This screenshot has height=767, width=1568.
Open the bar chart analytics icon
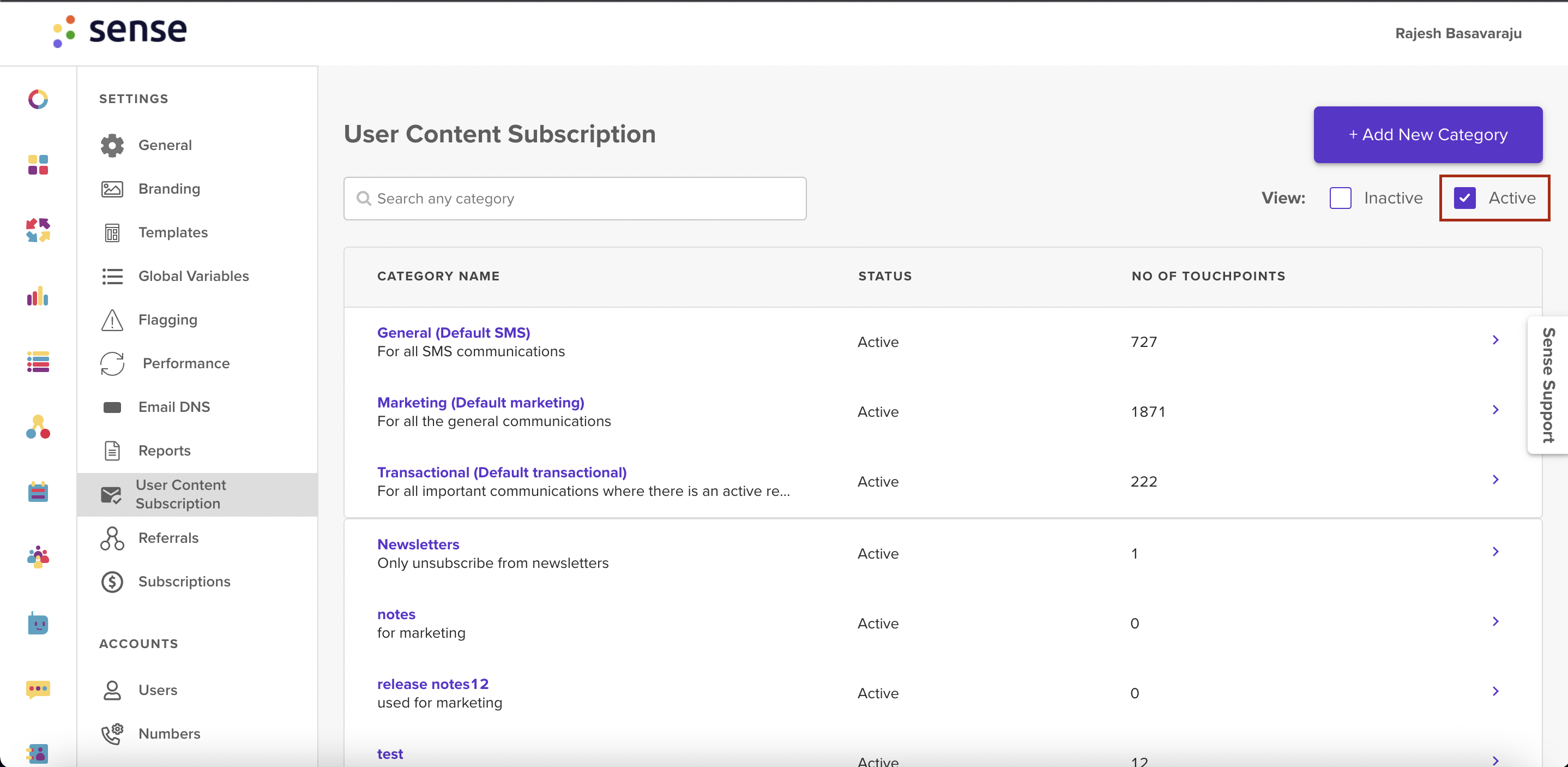[x=38, y=296]
